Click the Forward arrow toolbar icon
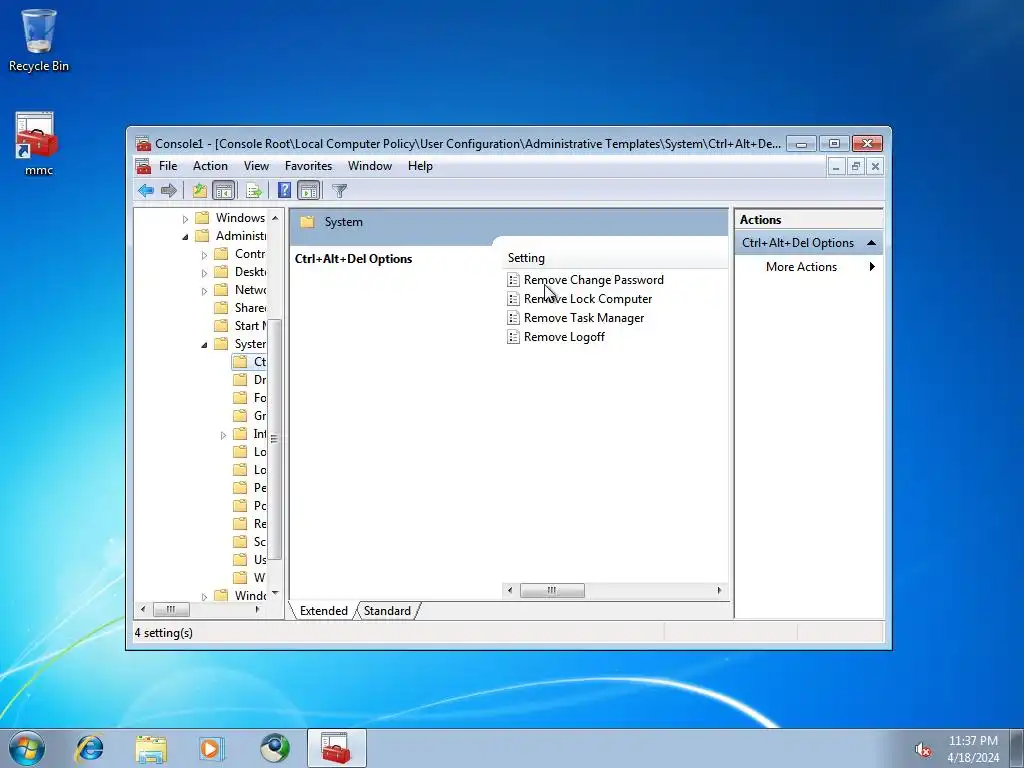 168,190
